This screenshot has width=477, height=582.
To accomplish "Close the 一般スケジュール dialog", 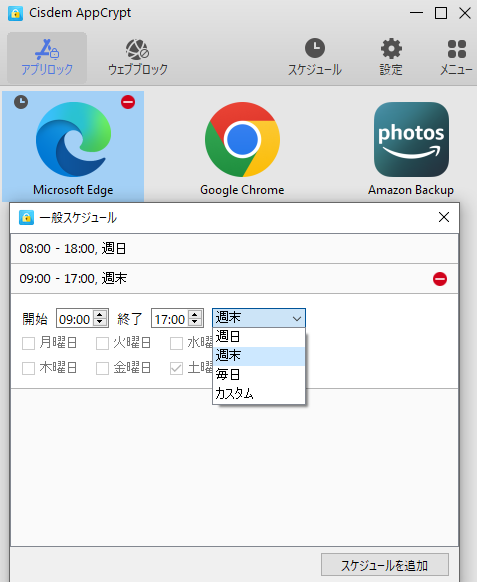I will click(x=444, y=217).
